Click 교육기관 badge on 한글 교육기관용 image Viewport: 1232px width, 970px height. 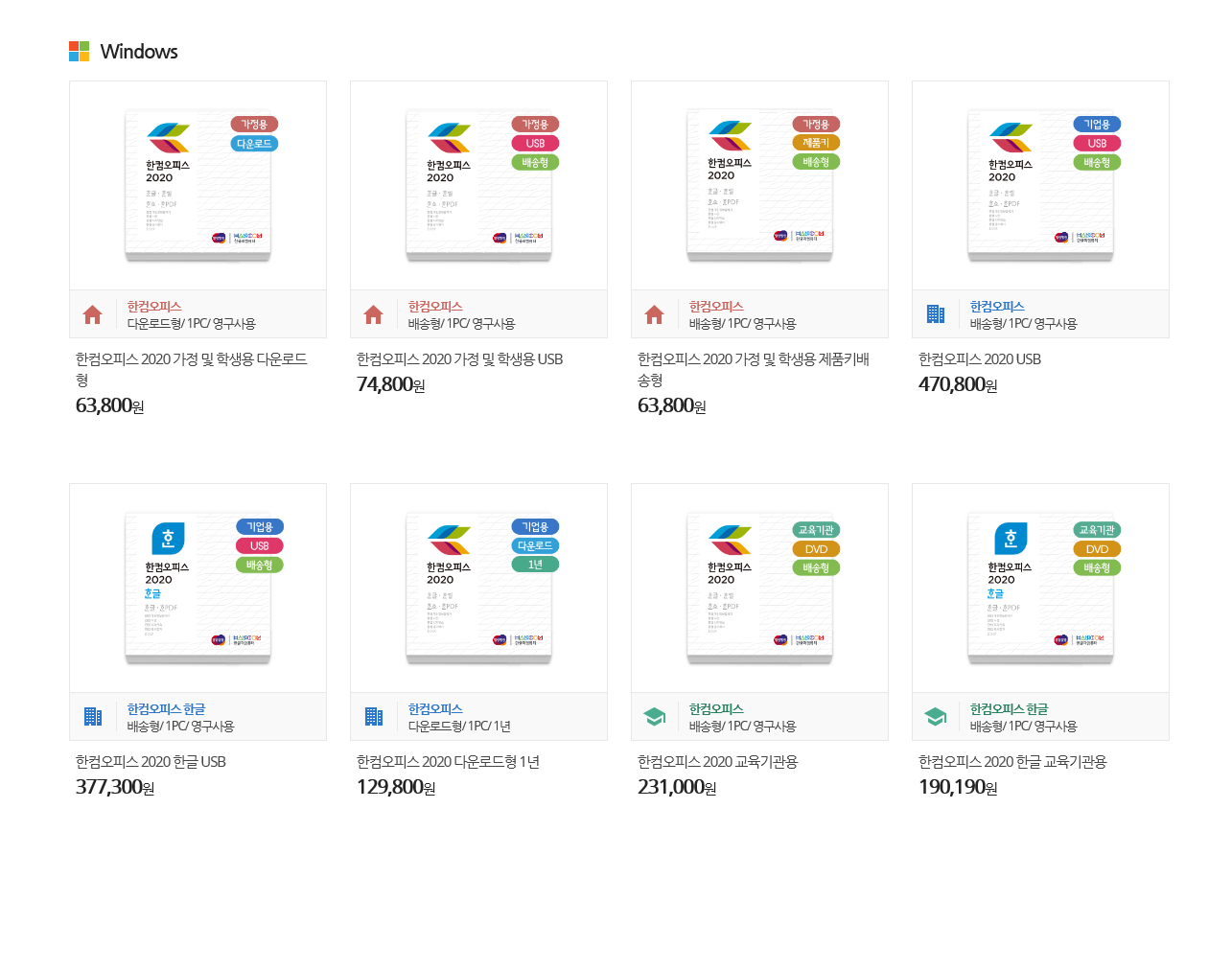[1097, 530]
